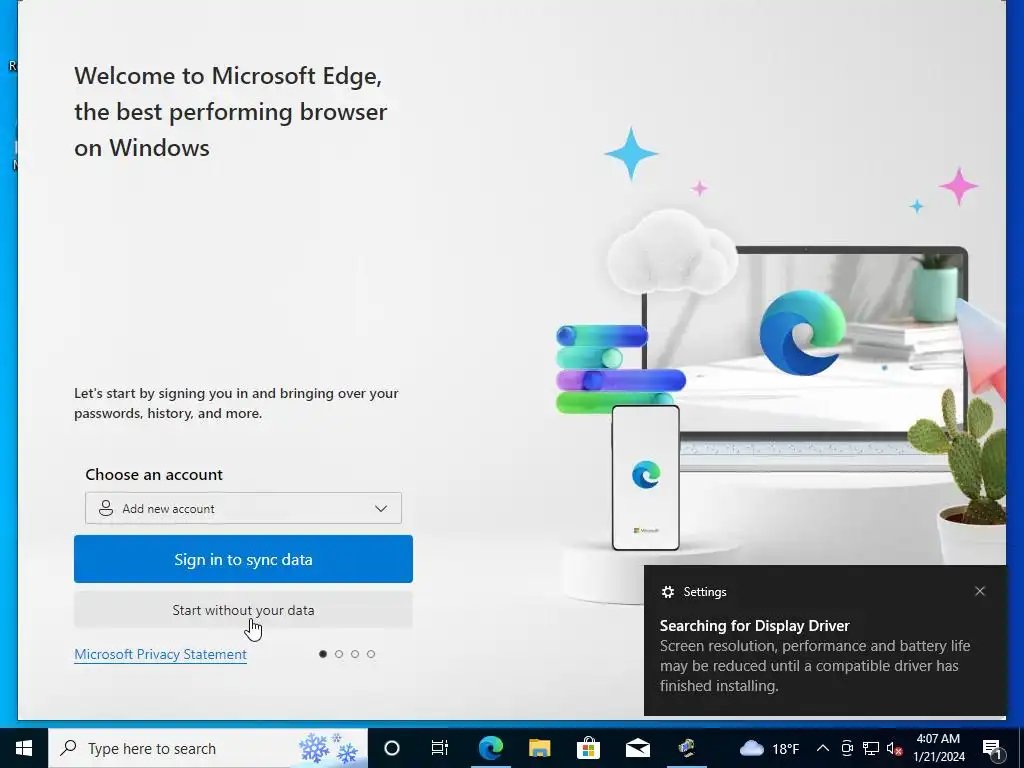
Task: Jump to the third page indicator dot
Action: tap(355, 654)
